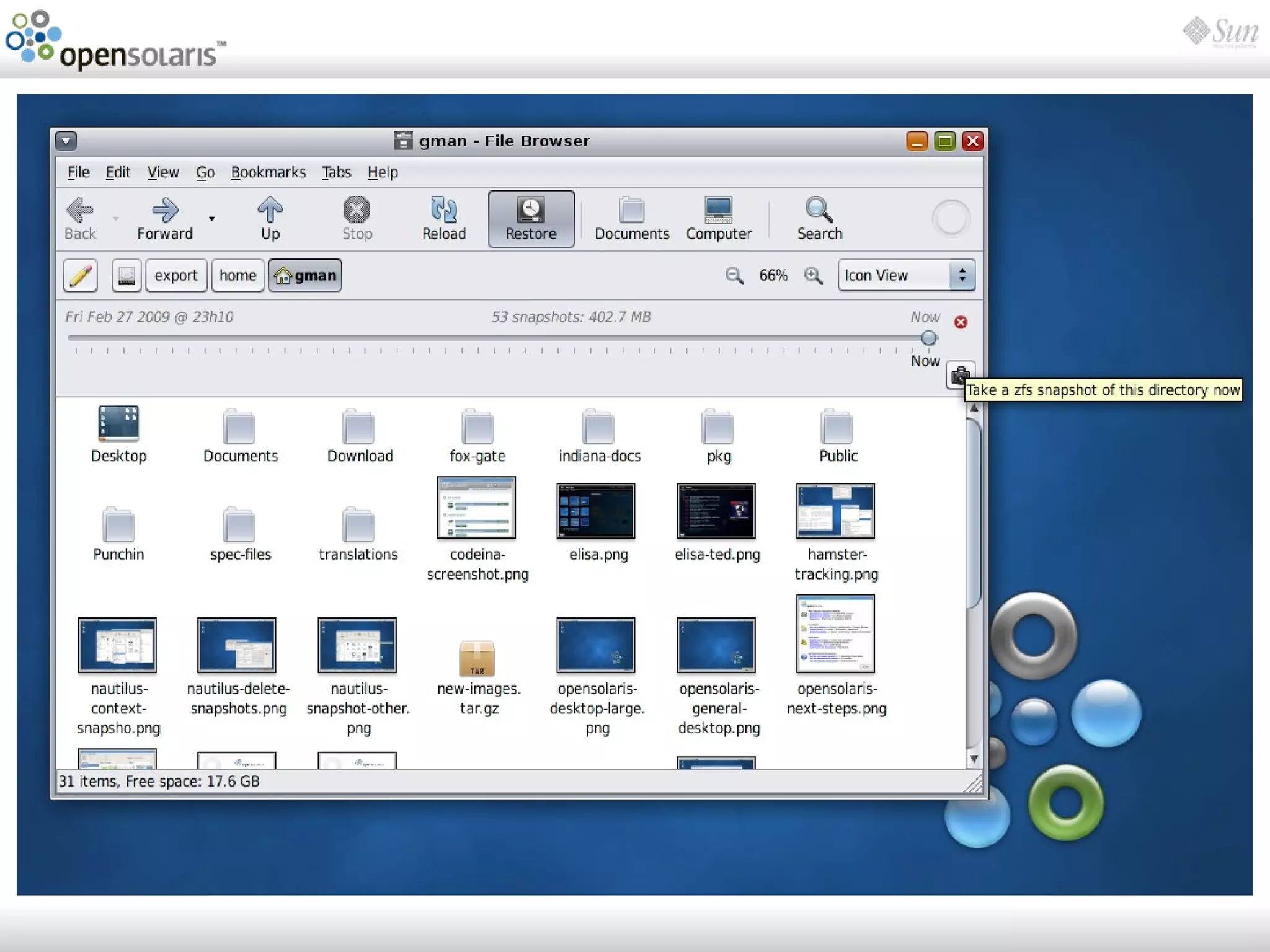This screenshot has height=952, width=1270.
Task: Click the Computer toolbar icon
Action: [x=718, y=218]
